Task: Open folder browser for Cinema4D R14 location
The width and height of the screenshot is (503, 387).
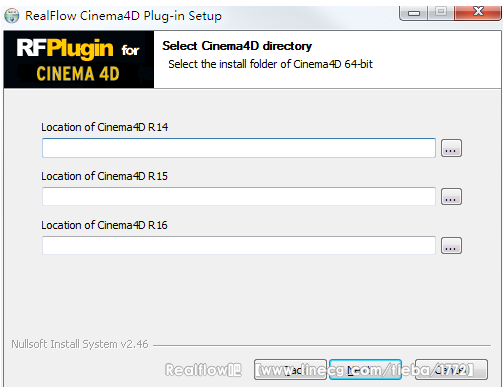Action: (451, 148)
